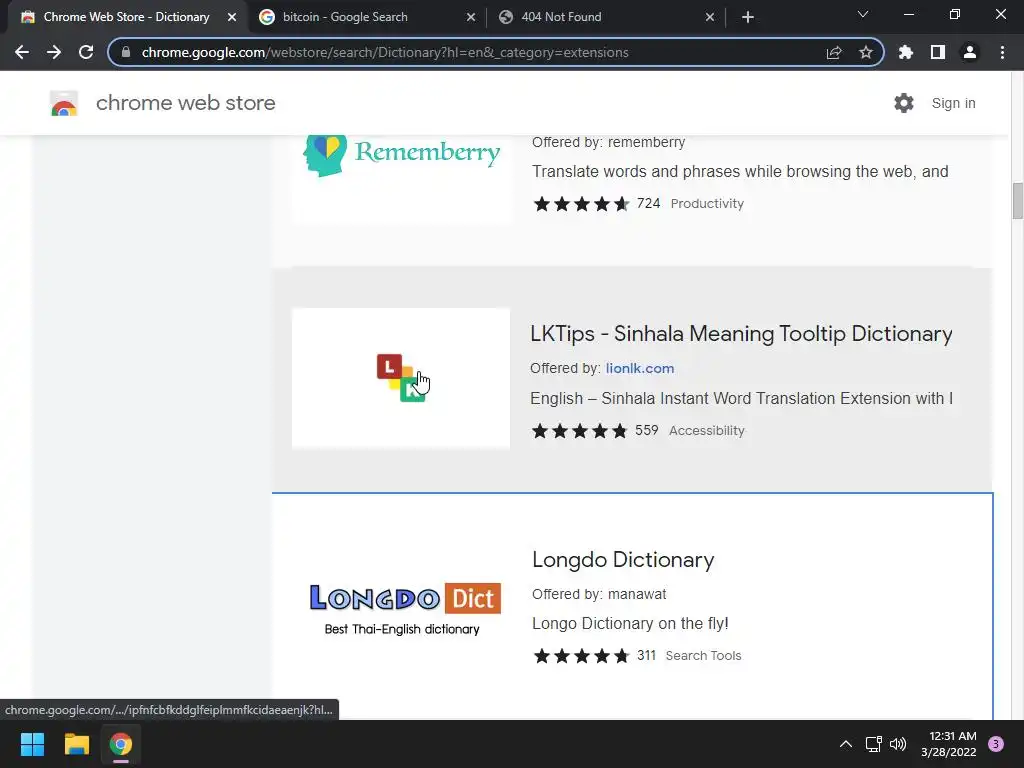1024x768 pixels.
Task: Switch to the bitcoin - Google Search tab
Action: click(x=367, y=17)
